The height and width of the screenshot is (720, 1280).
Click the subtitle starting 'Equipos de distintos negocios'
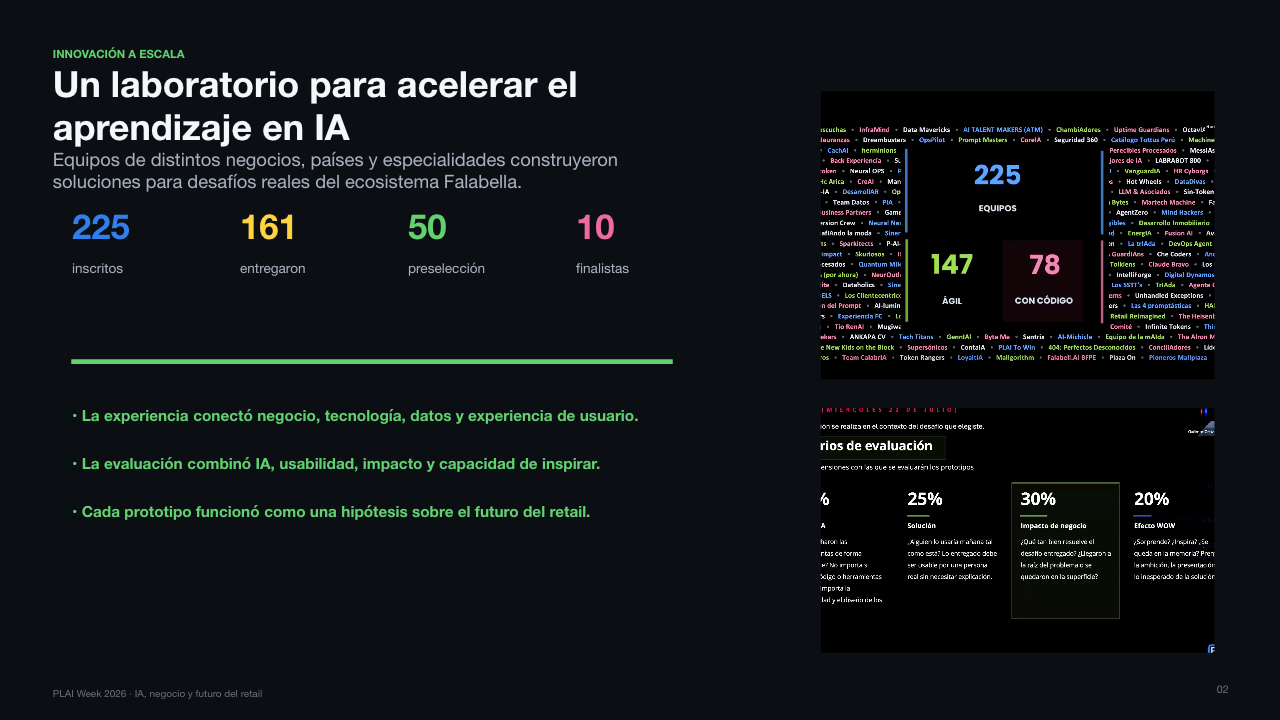pyautogui.click(x=335, y=171)
